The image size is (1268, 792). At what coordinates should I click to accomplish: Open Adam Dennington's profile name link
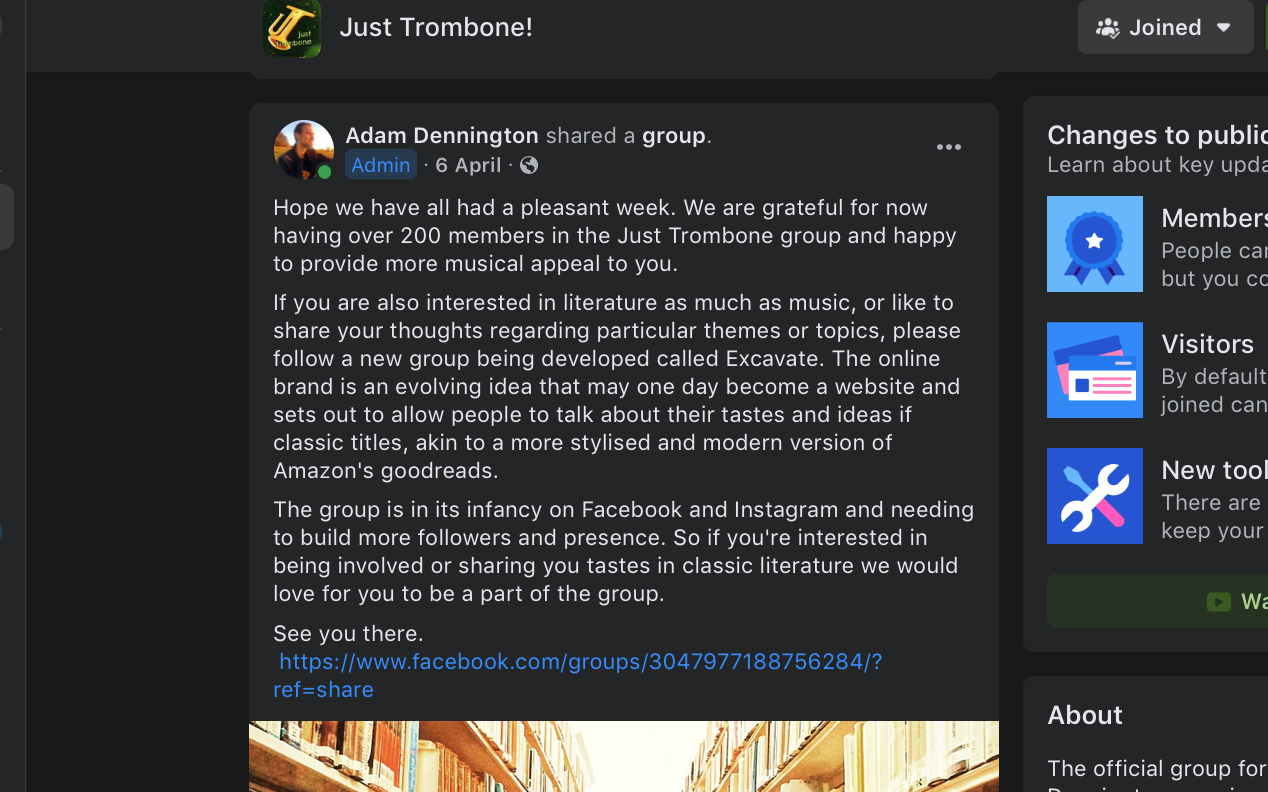(x=441, y=135)
